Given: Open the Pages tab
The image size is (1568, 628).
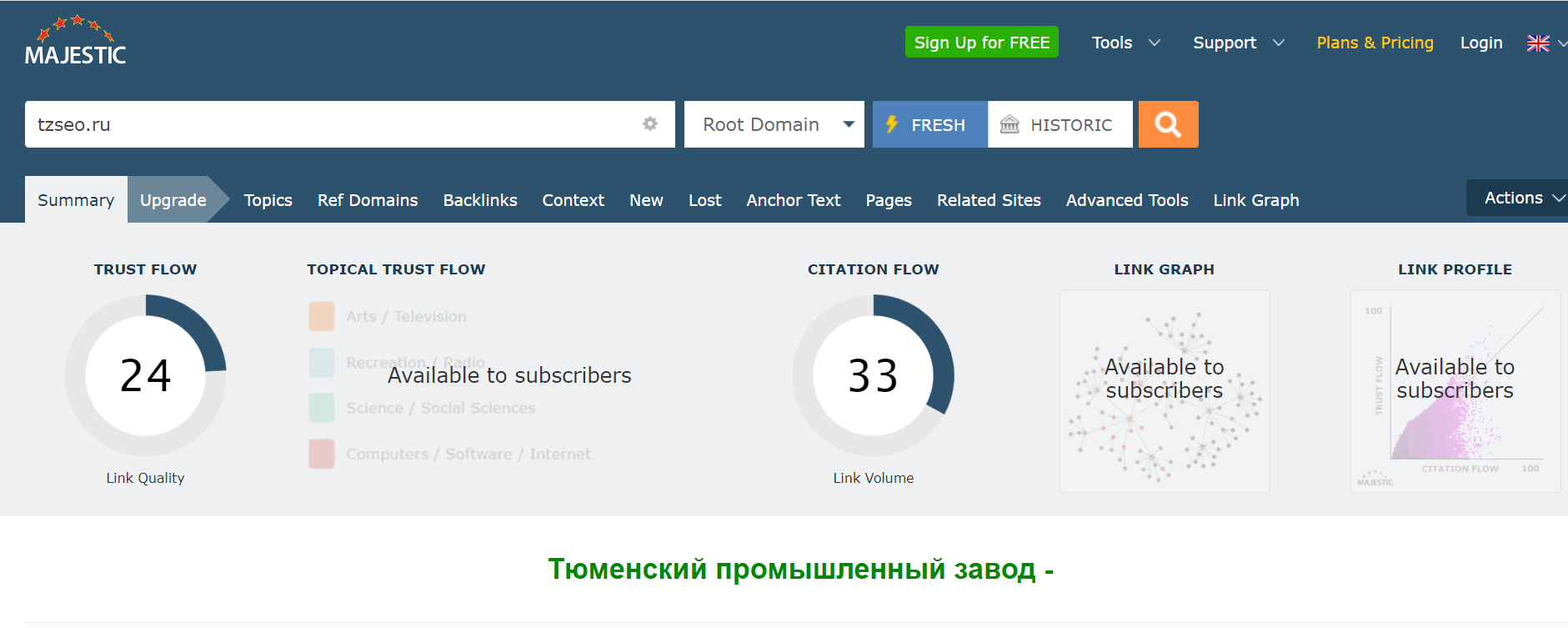Looking at the screenshot, I should tap(888, 200).
